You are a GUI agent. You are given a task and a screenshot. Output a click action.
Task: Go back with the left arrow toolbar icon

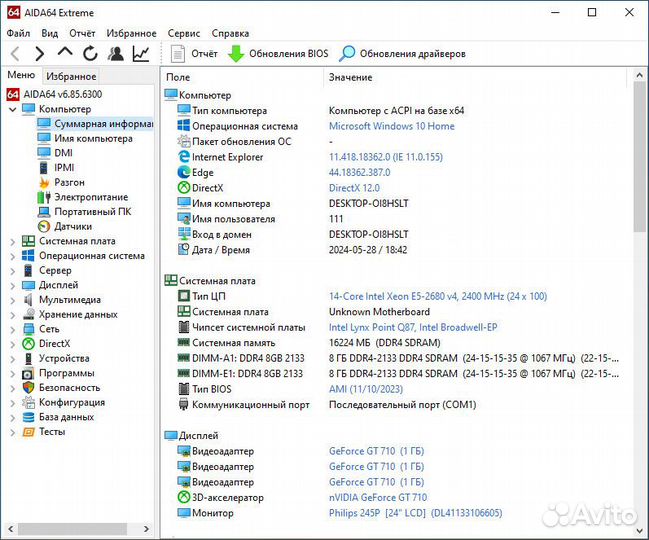coord(15,54)
